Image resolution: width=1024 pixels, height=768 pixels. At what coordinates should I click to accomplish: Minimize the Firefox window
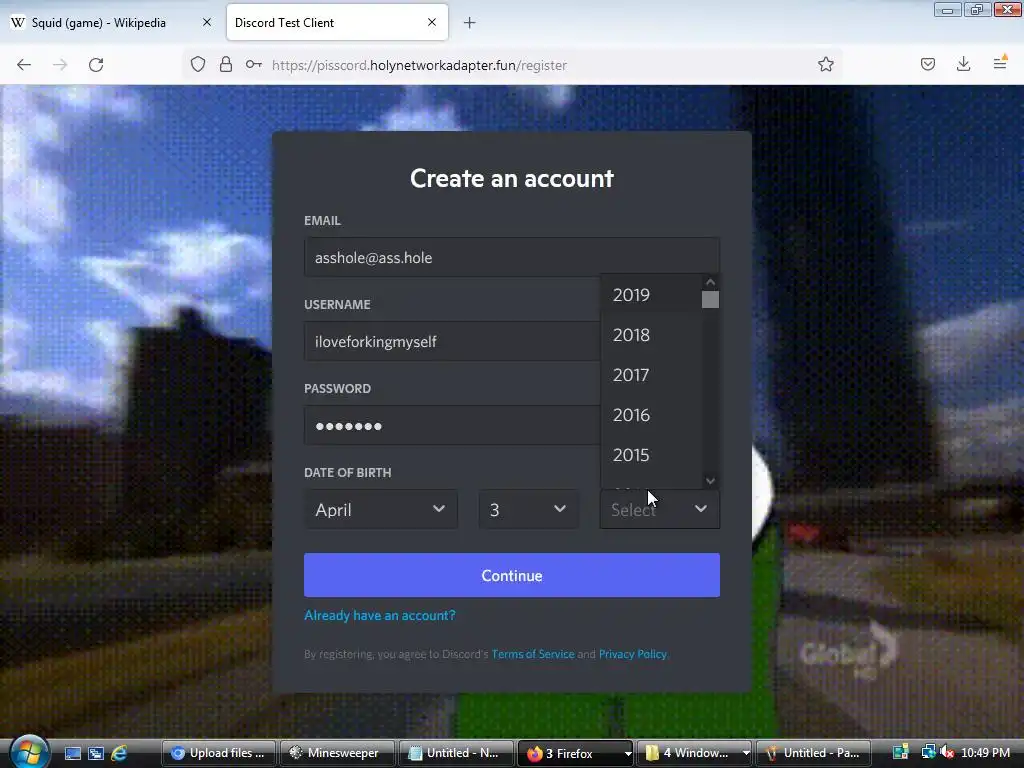pyautogui.click(x=947, y=10)
